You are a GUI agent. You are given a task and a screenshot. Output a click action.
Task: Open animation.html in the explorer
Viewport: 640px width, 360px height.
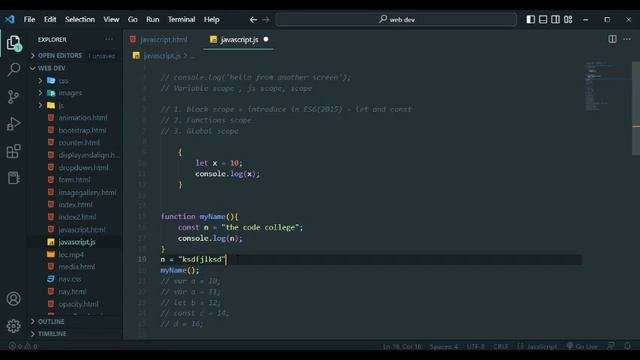[x=83, y=118]
